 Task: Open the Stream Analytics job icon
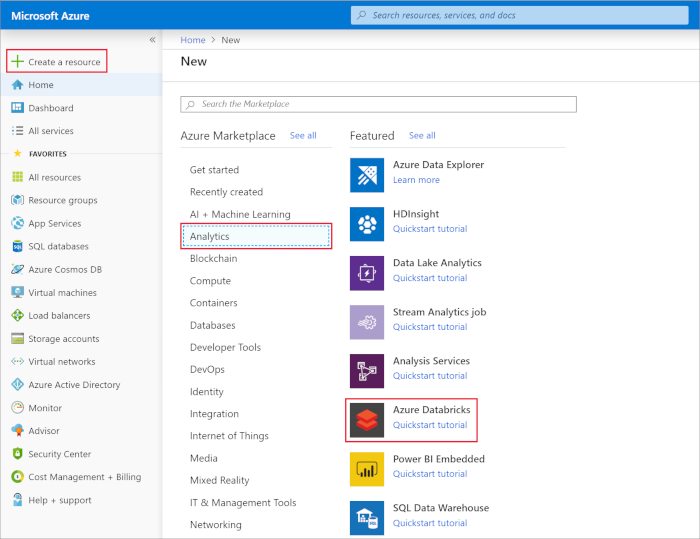tap(367, 323)
